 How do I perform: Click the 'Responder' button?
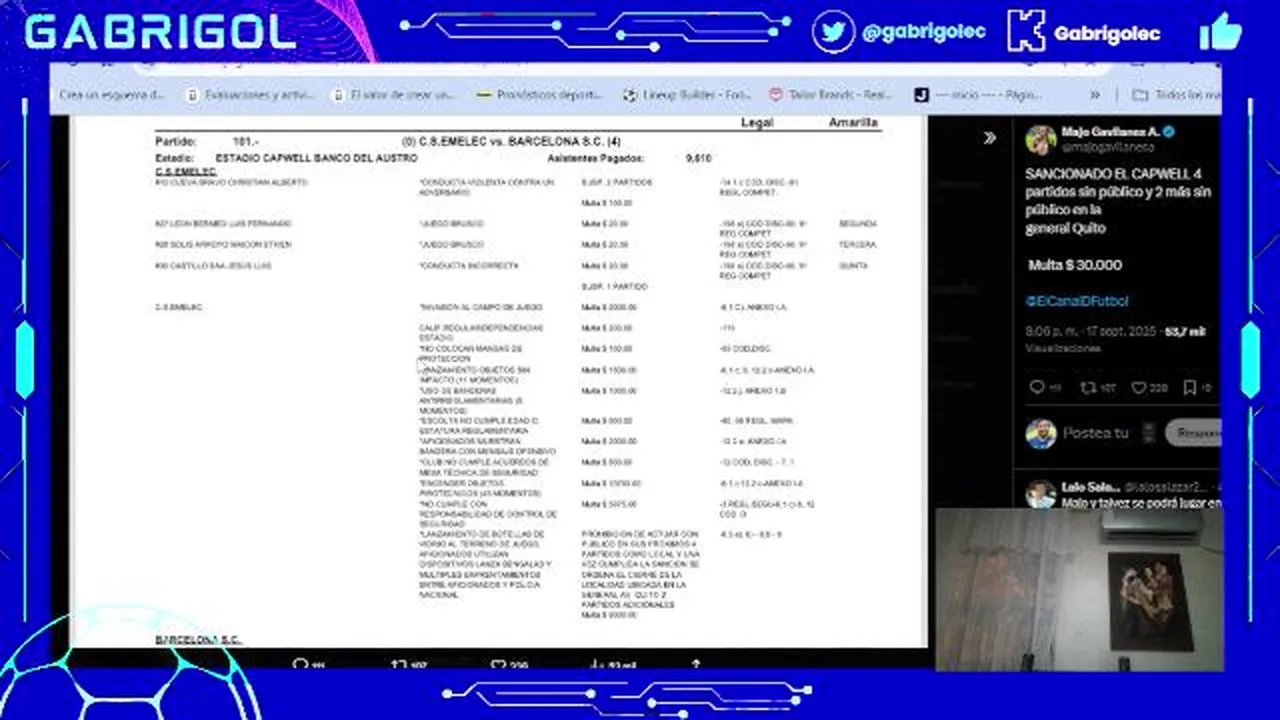click(x=1194, y=433)
